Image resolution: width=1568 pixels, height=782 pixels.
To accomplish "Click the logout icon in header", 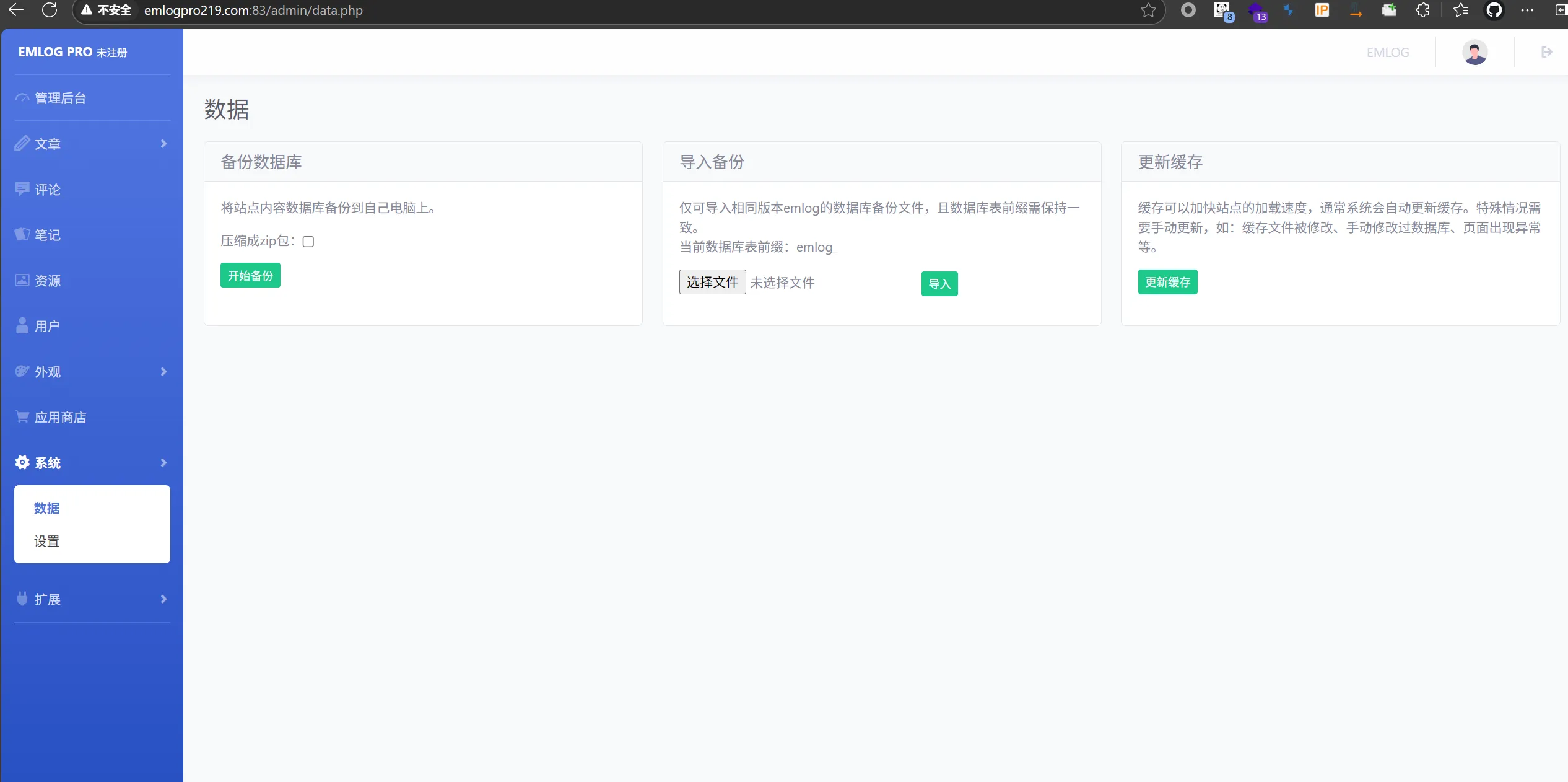I will [1546, 52].
